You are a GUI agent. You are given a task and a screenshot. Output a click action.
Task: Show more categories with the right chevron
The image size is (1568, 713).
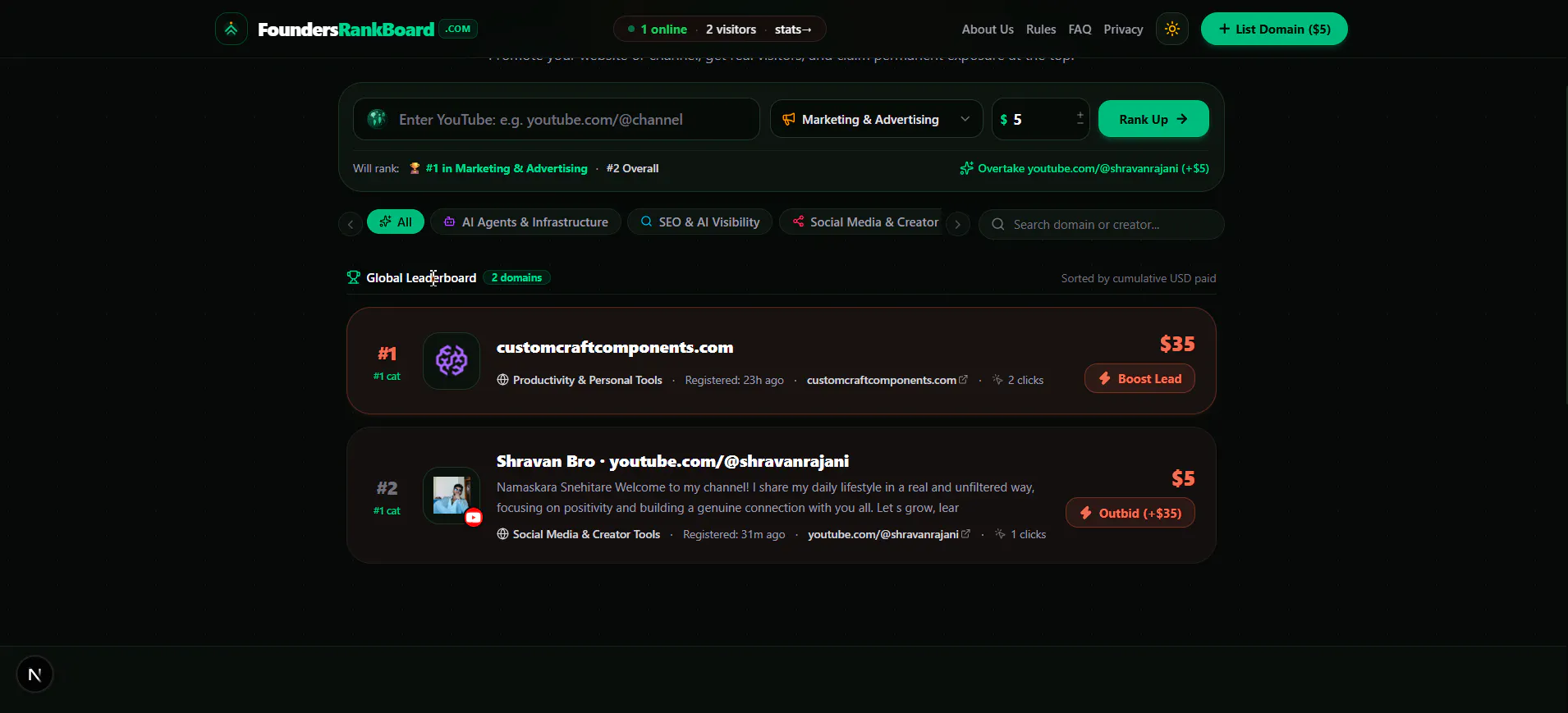tap(957, 224)
